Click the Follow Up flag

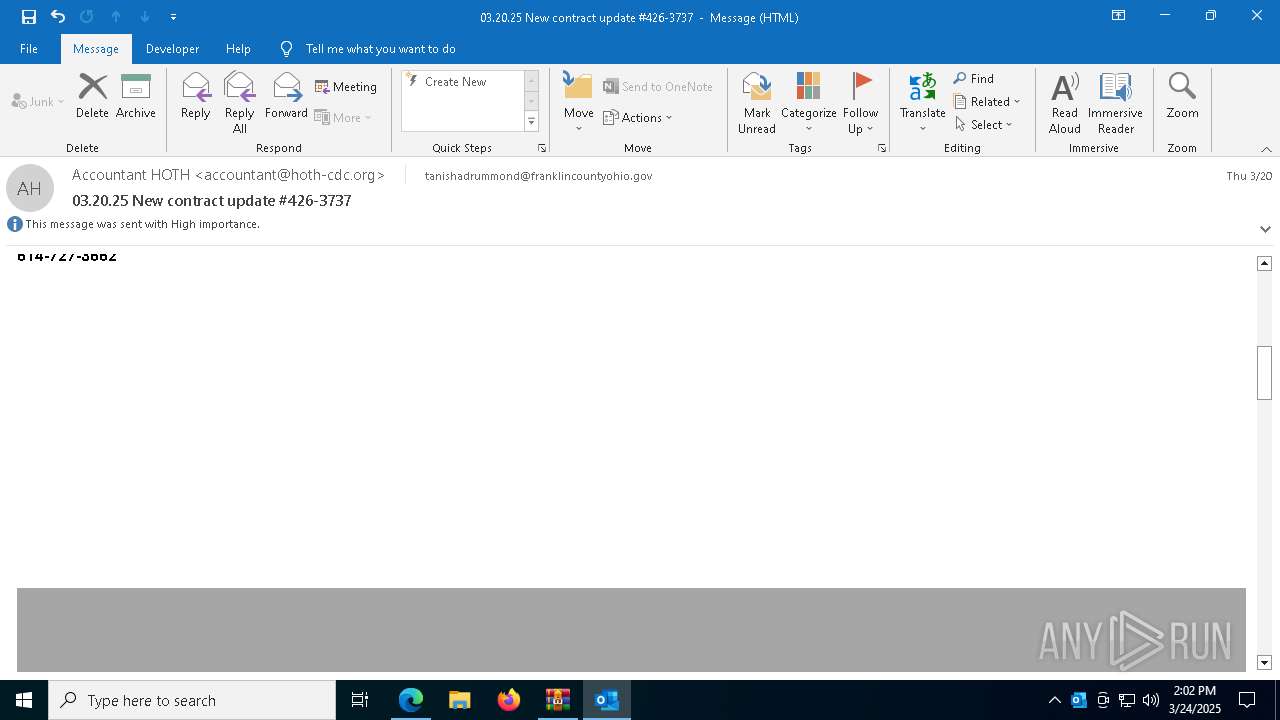point(860,103)
